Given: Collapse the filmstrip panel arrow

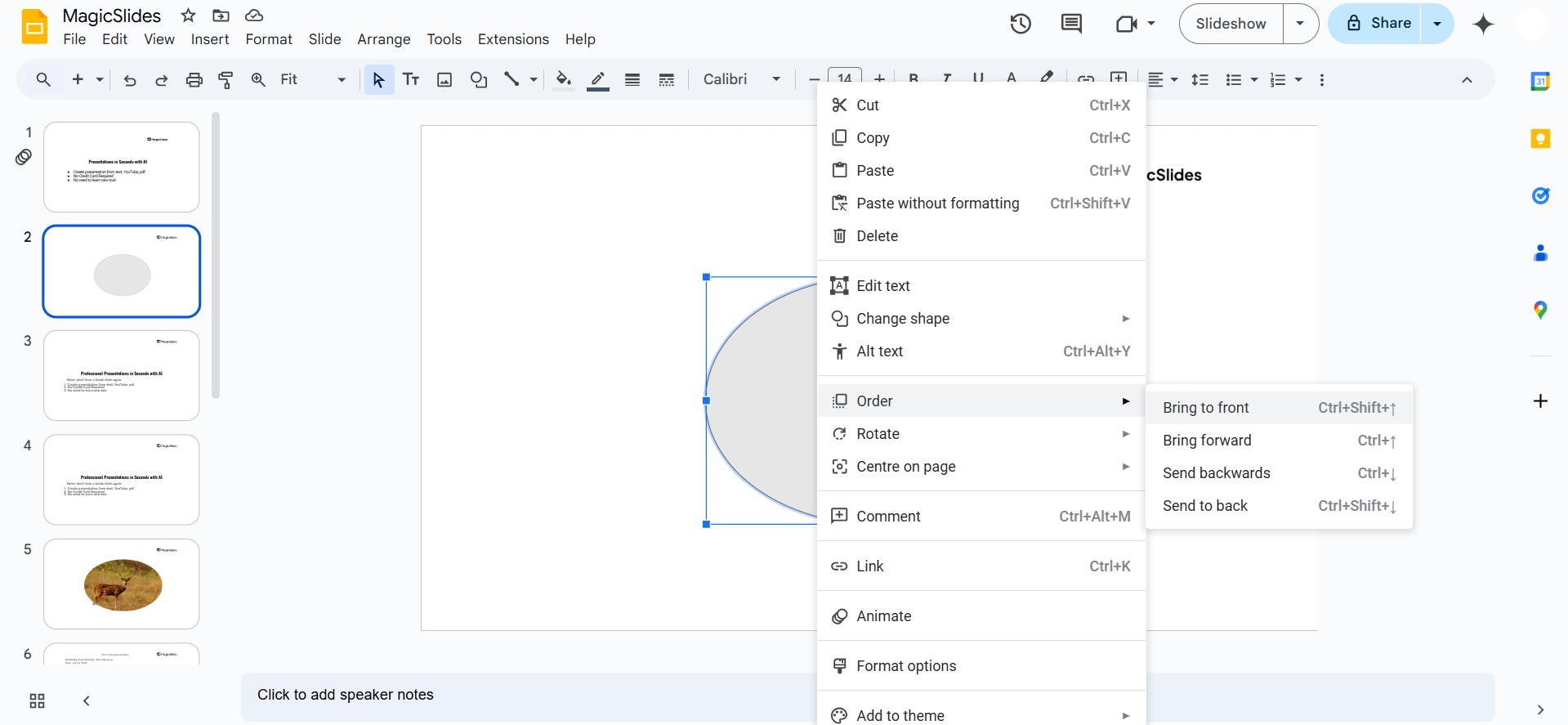Looking at the screenshot, I should 86,700.
